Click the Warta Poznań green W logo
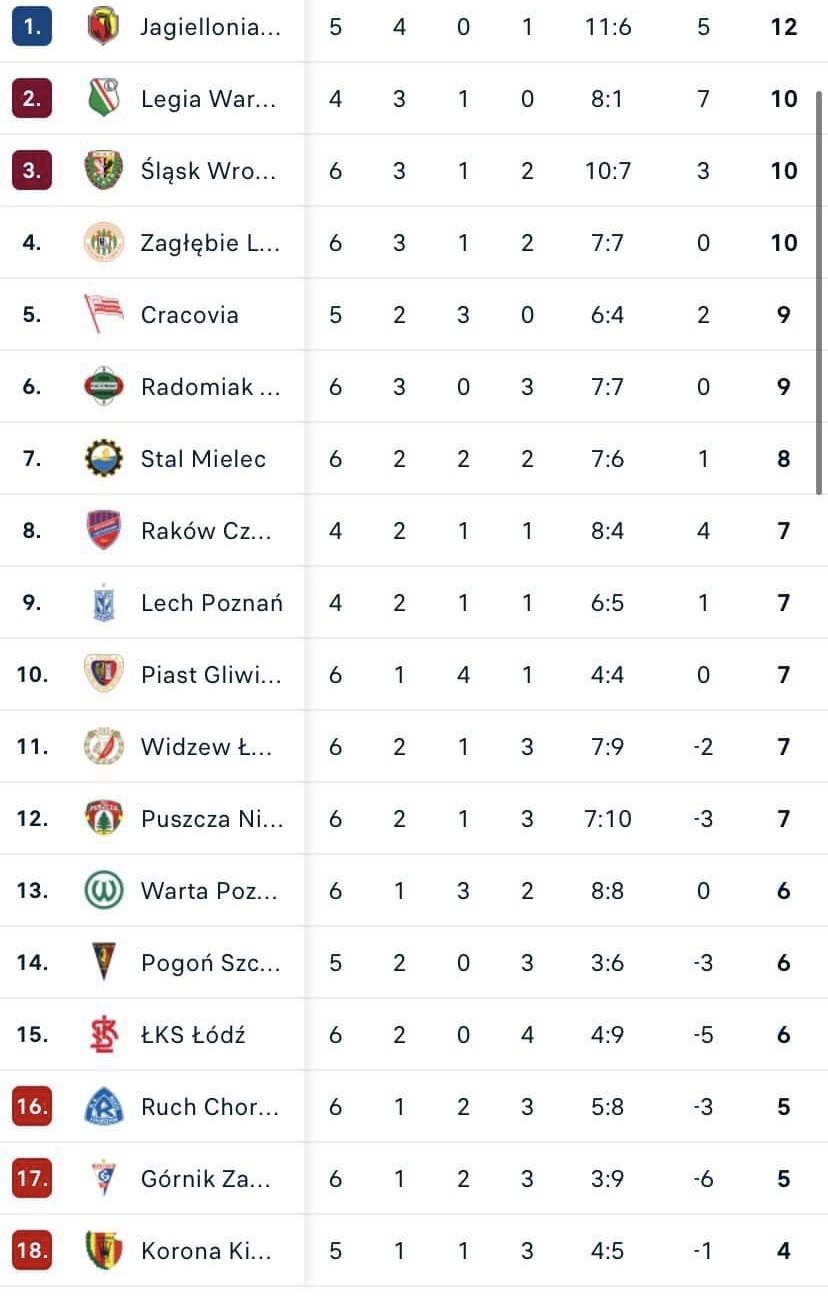Screen dimensions: 828x1300 pyautogui.click(x=103, y=890)
